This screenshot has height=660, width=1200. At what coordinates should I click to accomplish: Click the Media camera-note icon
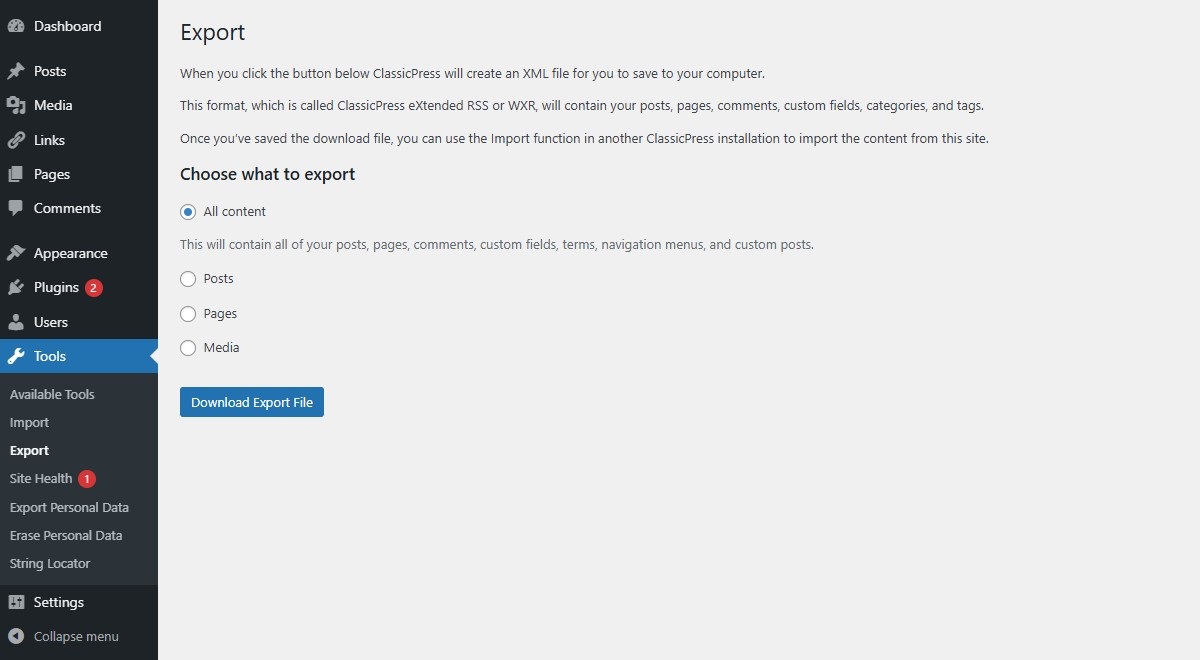(16, 105)
